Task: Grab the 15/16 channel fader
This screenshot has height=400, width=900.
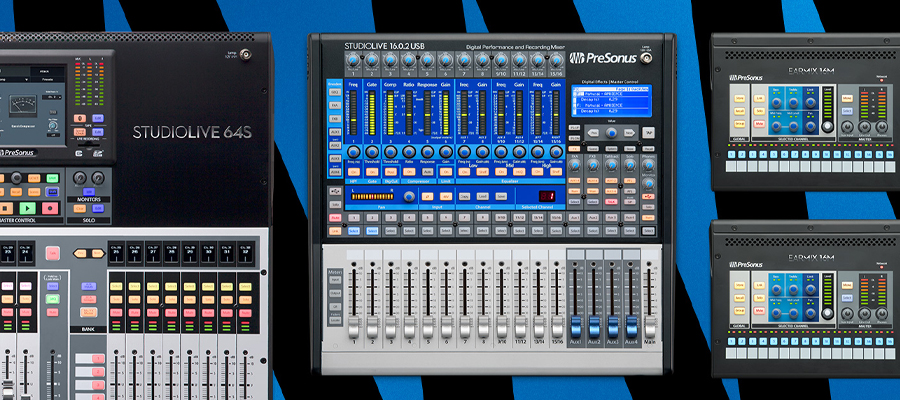Action: coord(557,327)
